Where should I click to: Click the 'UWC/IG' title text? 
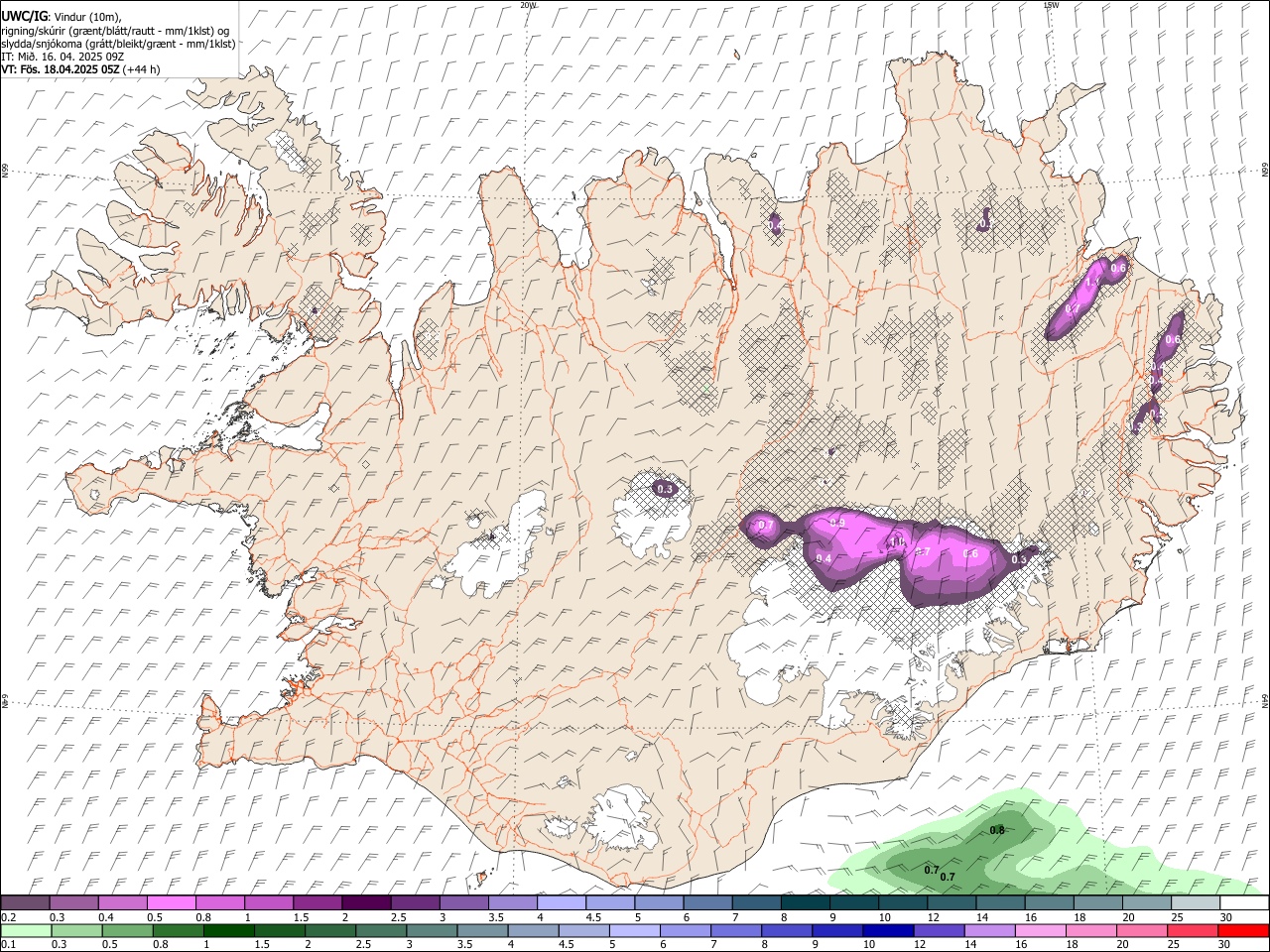coord(24,17)
